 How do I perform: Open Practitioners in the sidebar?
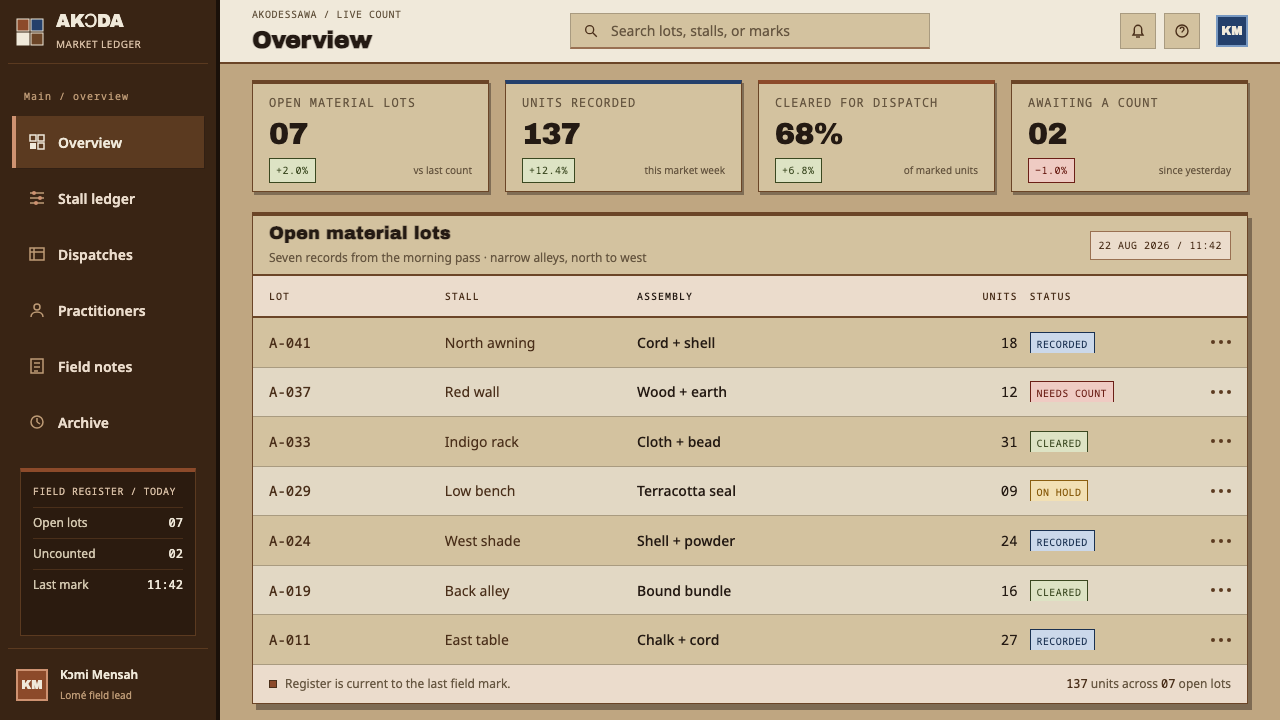click(108, 310)
